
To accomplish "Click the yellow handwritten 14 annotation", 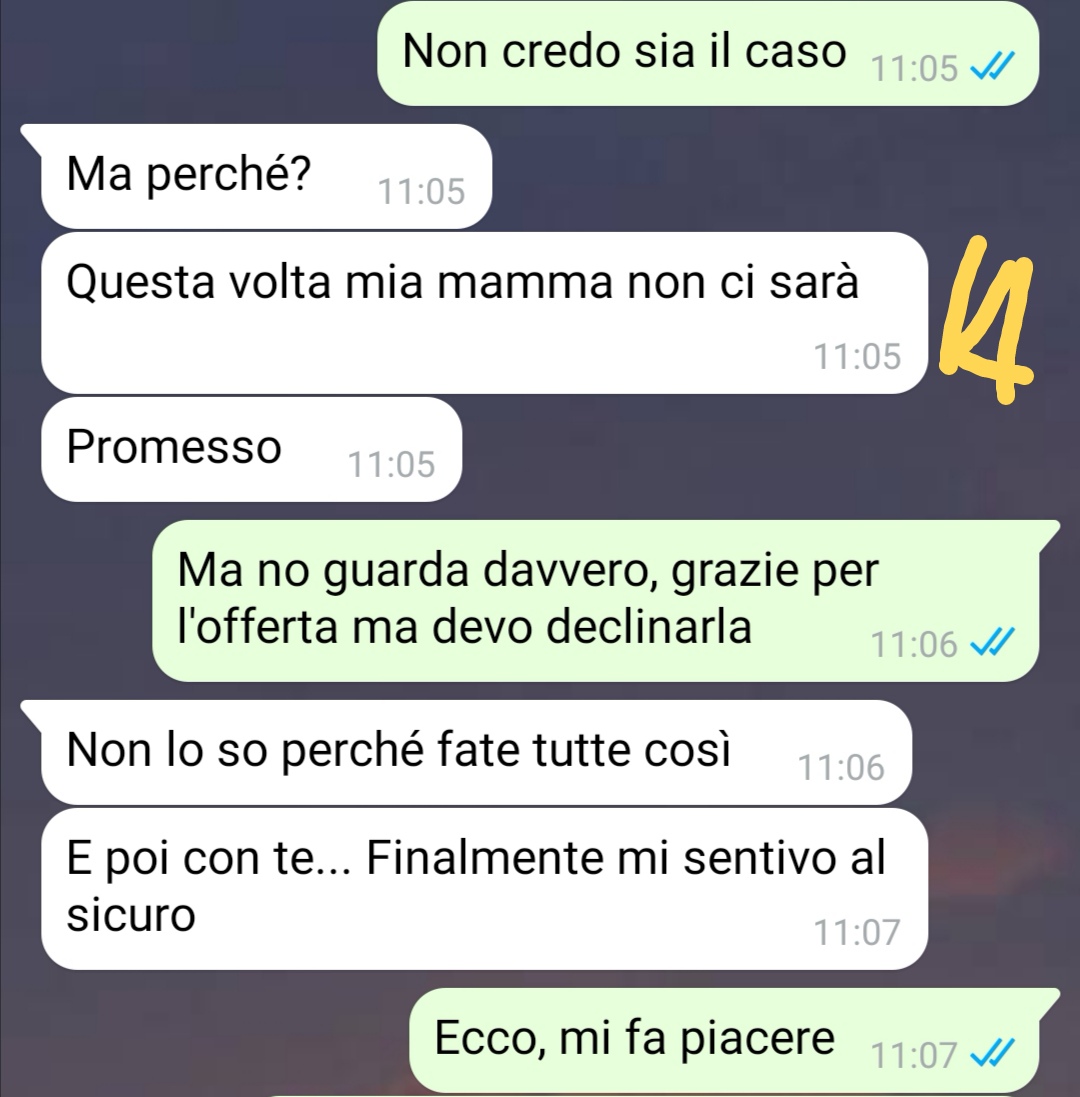I will (986, 319).
